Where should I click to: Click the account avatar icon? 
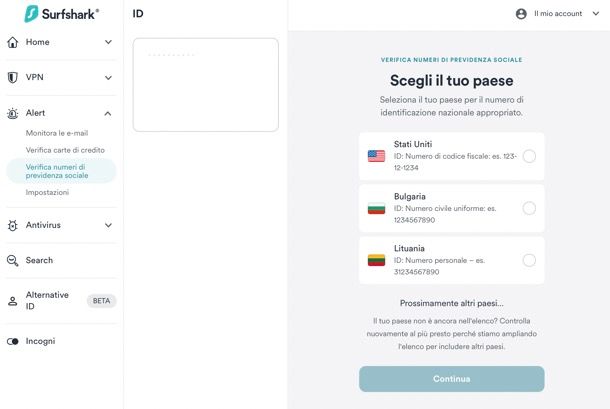[521, 14]
